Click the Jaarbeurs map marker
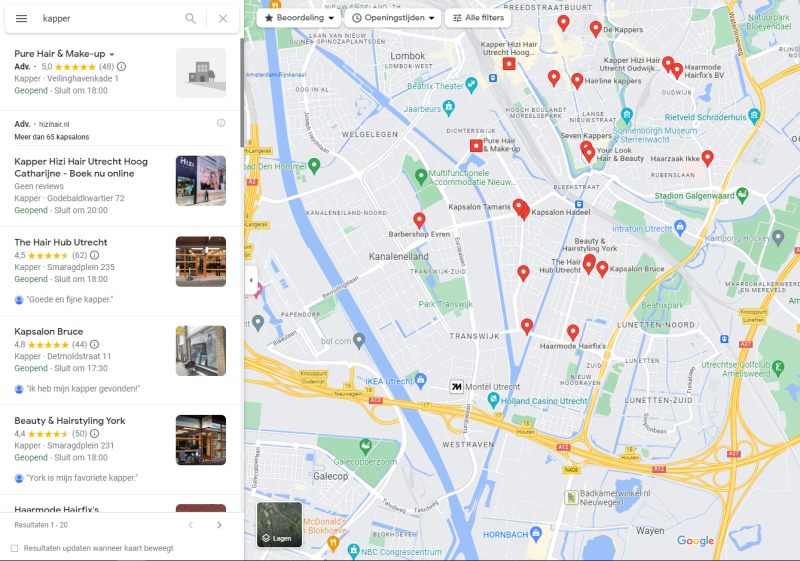This screenshot has width=800, height=561. [448, 108]
